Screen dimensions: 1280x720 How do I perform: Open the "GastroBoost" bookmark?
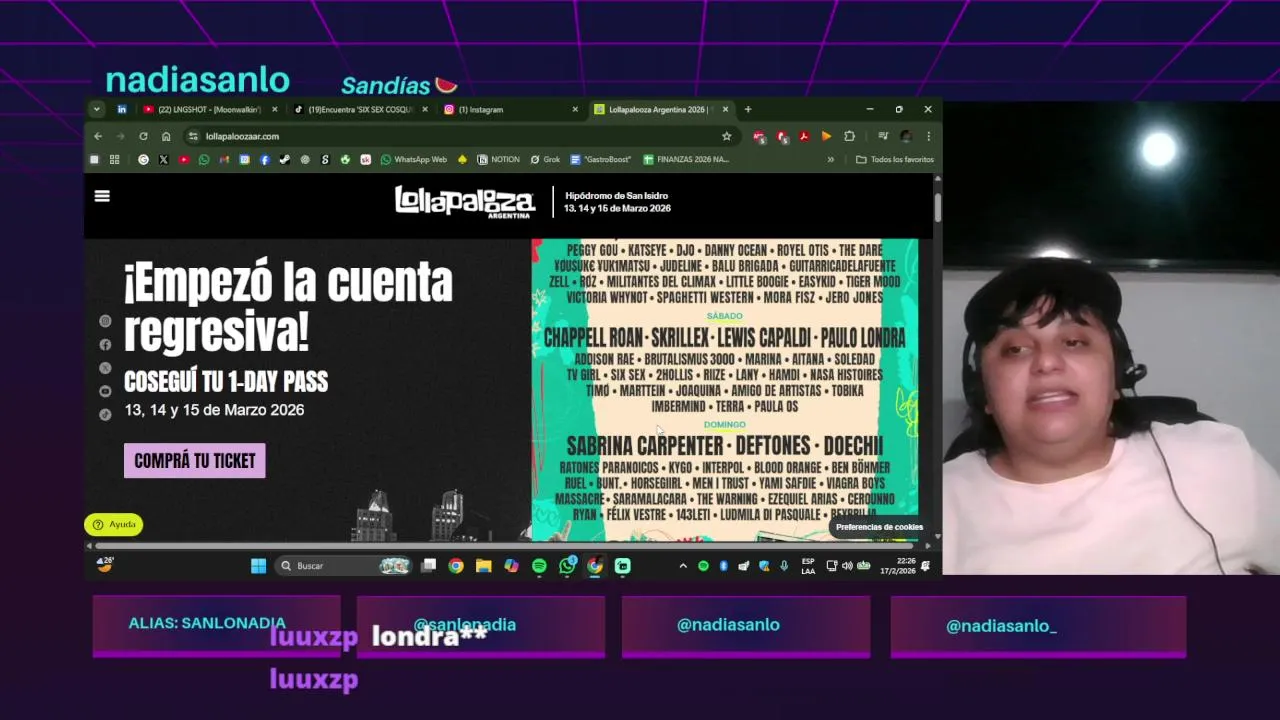(x=601, y=159)
